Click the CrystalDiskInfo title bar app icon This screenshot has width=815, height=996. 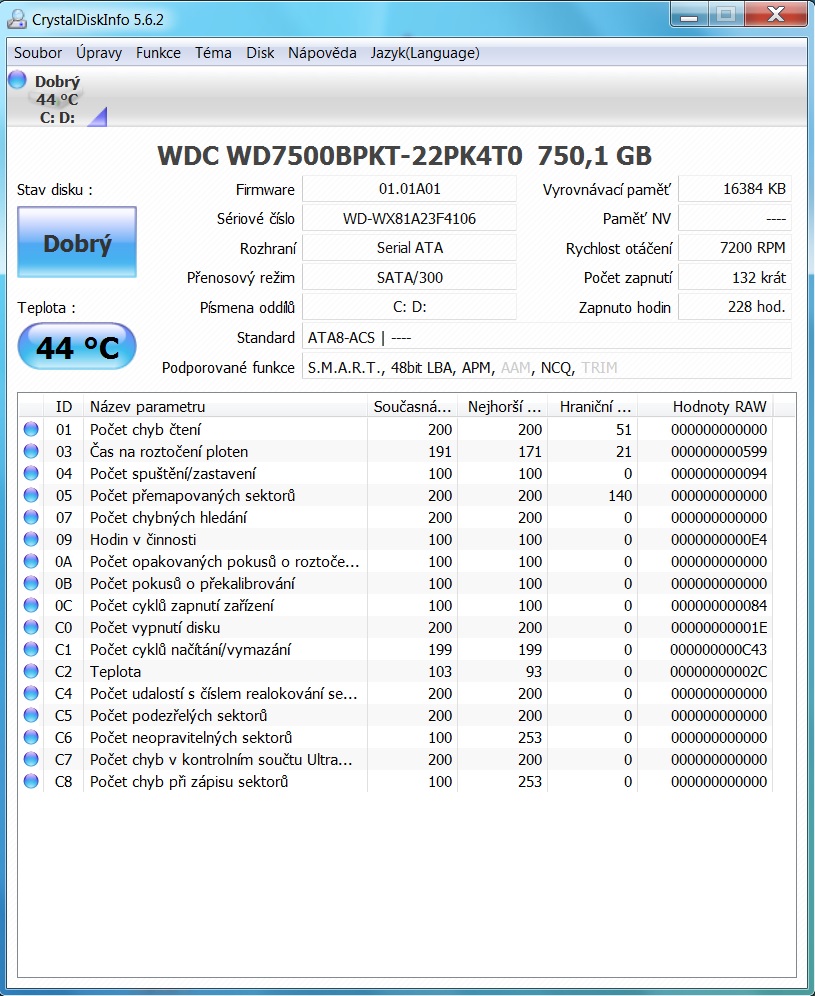(17, 18)
